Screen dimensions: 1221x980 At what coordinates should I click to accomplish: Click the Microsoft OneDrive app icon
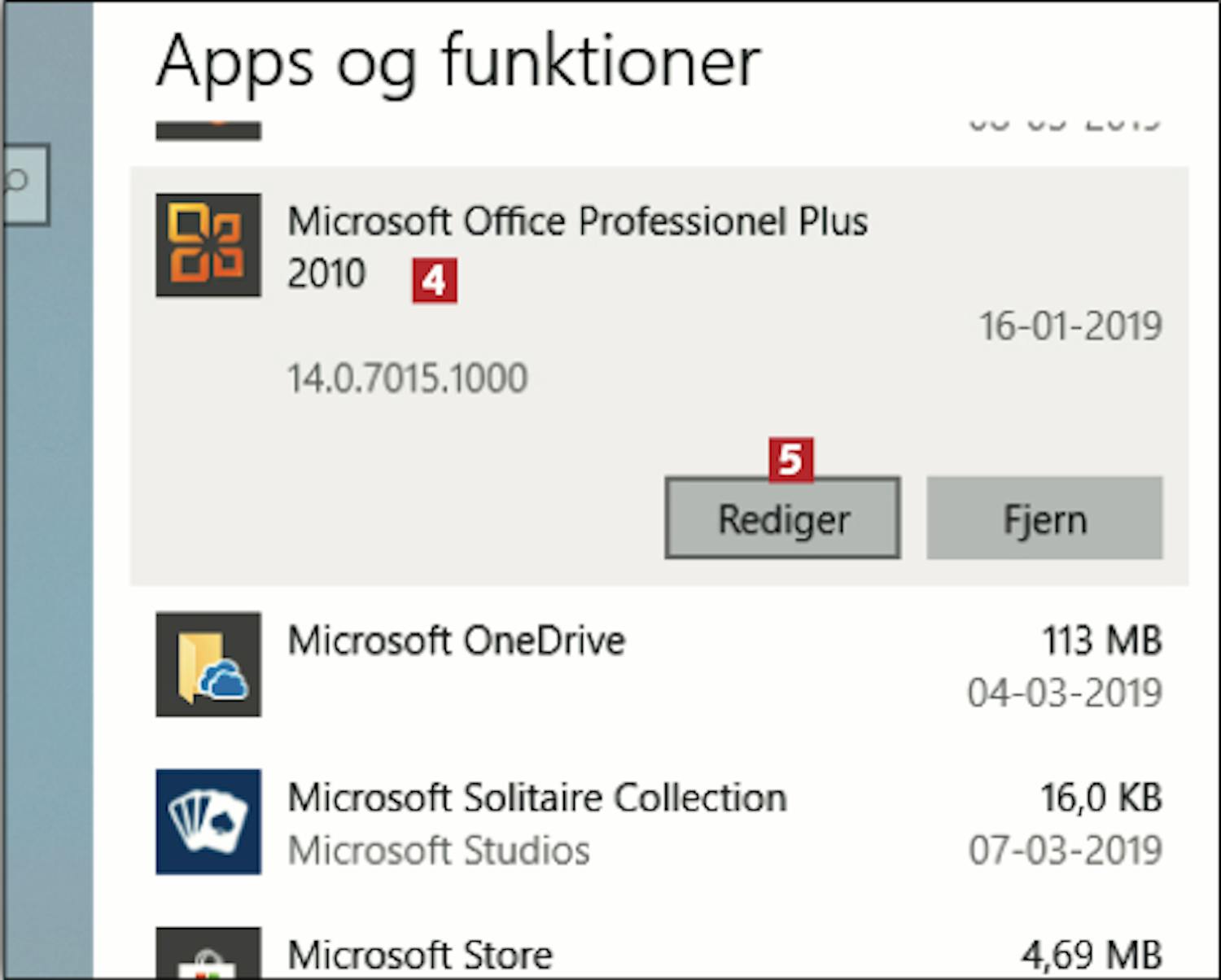tap(208, 664)
